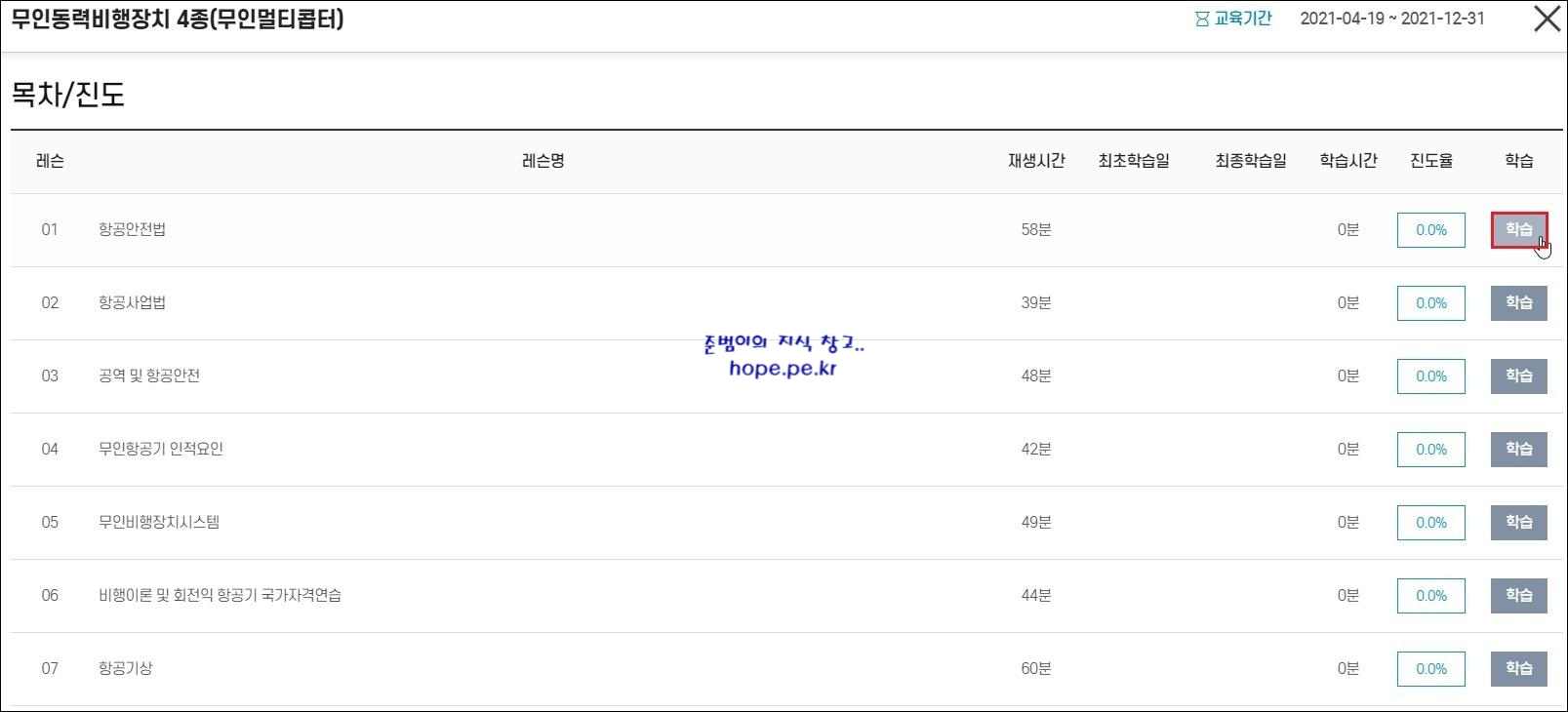This screenshot has height=712, width=1568.
Task: Select the 항공안전법 lesson title
Action: click(x=132, y=229)
